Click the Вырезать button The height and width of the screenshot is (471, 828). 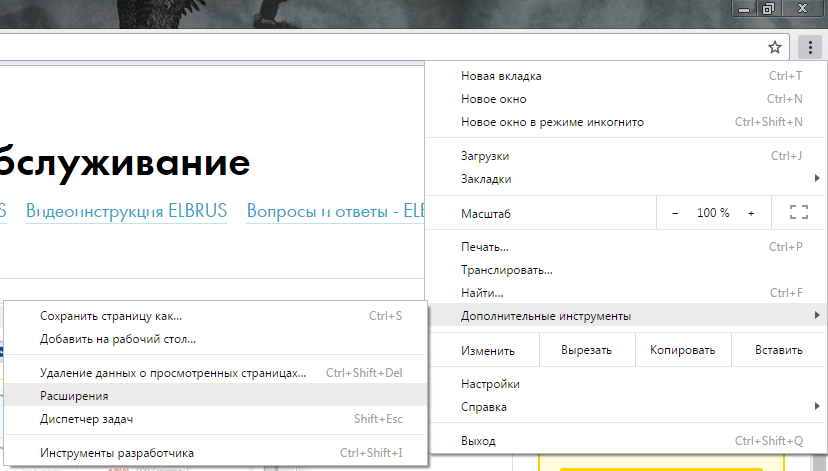[x=586, y=351]
